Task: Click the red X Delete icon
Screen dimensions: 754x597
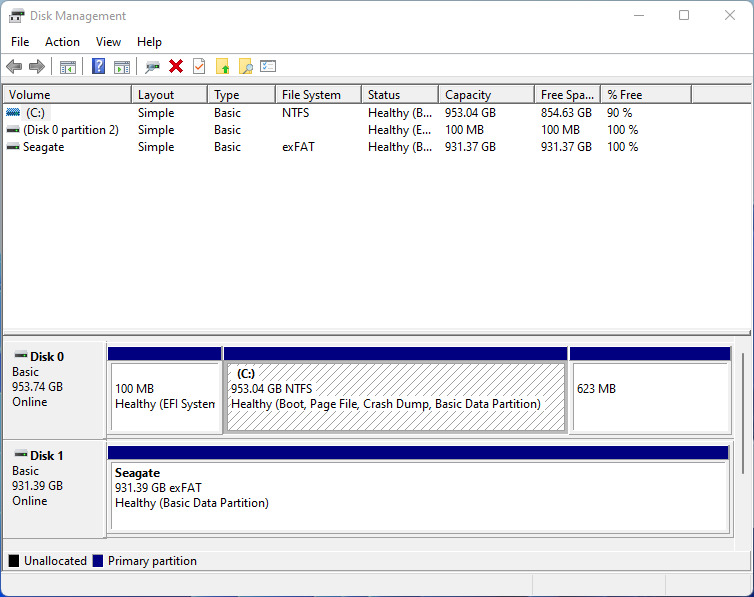Action: 176,66
